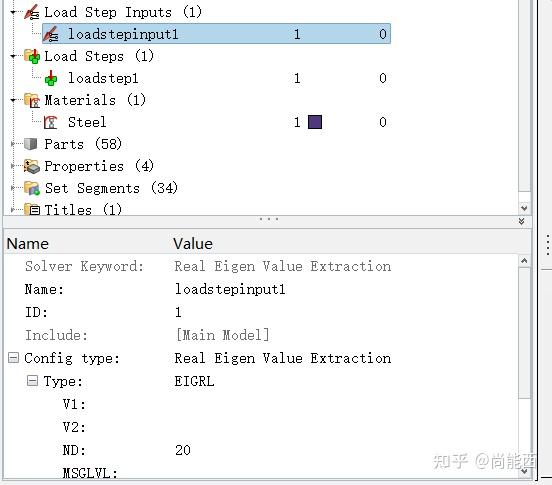This screenshot has height=485, width=552.
Task: Click the Properties folder icon
Action: [32, 166]
